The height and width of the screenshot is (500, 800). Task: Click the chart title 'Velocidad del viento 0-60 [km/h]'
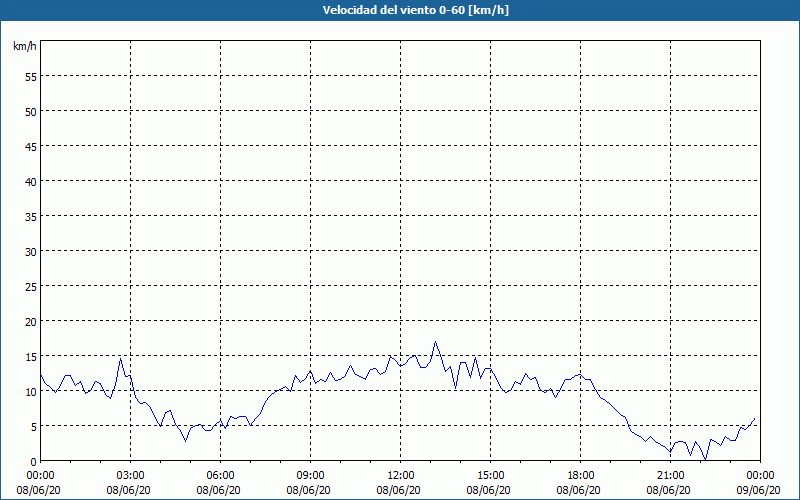[x=400, y=11]
